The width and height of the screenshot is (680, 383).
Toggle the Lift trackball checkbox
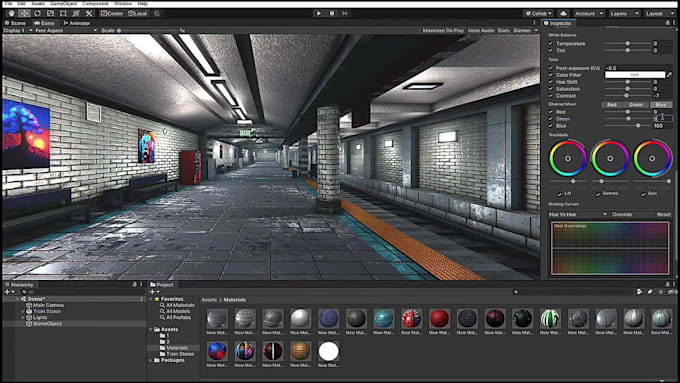(559, 194)
